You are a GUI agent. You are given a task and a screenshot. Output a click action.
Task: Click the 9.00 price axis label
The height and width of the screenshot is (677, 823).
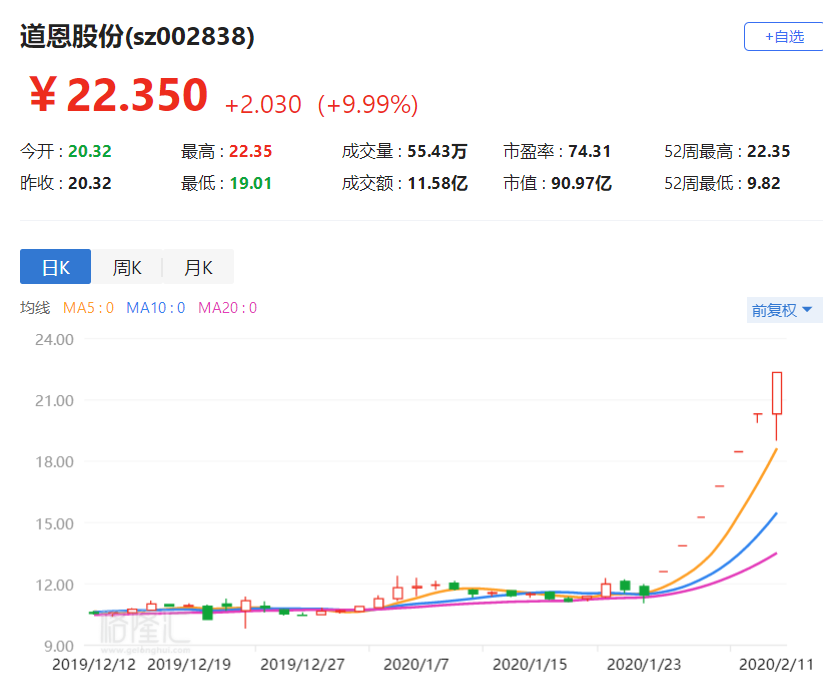coord(58,647)
